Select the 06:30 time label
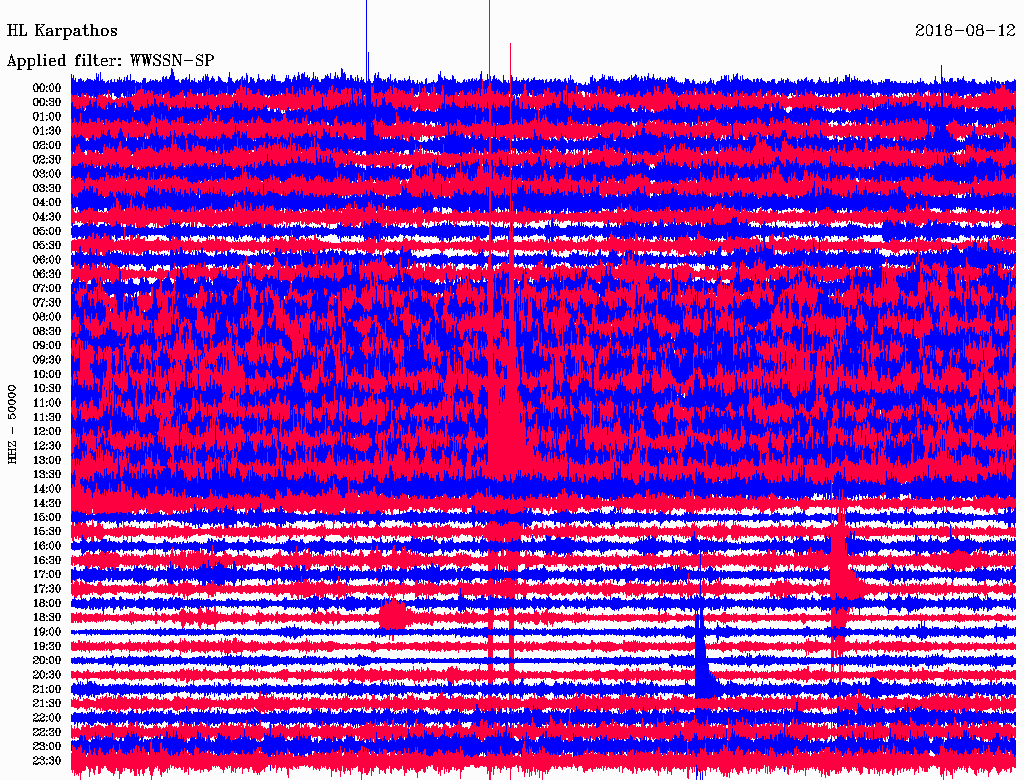1024x780 pixels. click(47, 274)
